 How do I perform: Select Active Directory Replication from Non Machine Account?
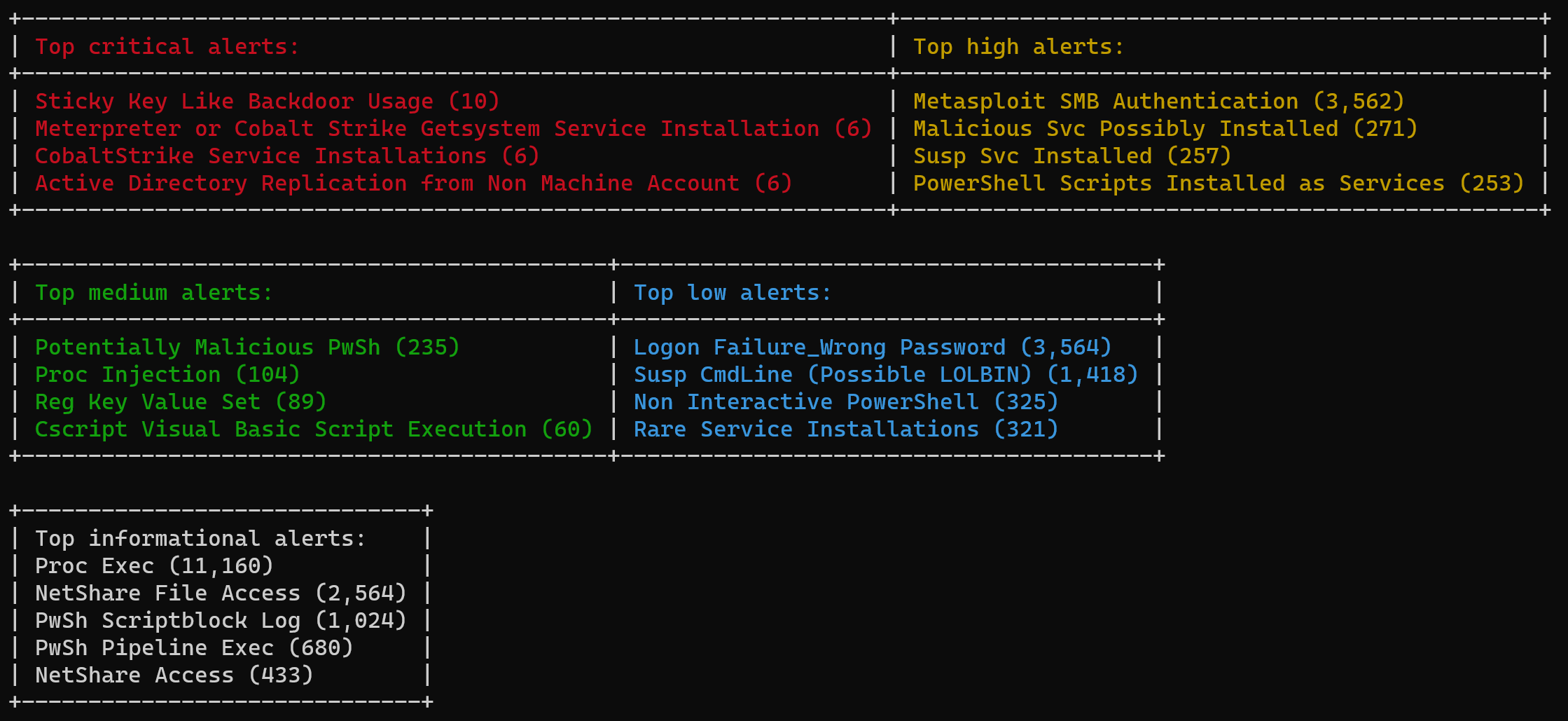(x=413, y=183)
